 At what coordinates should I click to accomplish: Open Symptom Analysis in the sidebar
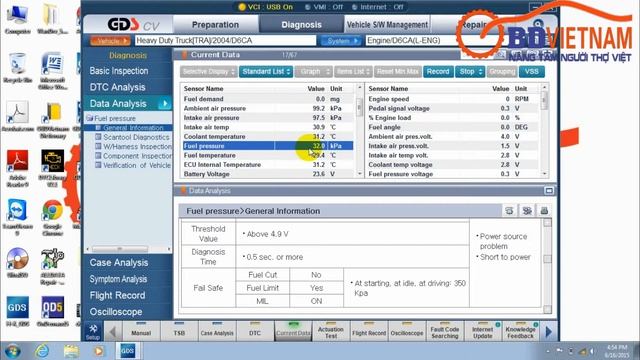pos(118,279)
